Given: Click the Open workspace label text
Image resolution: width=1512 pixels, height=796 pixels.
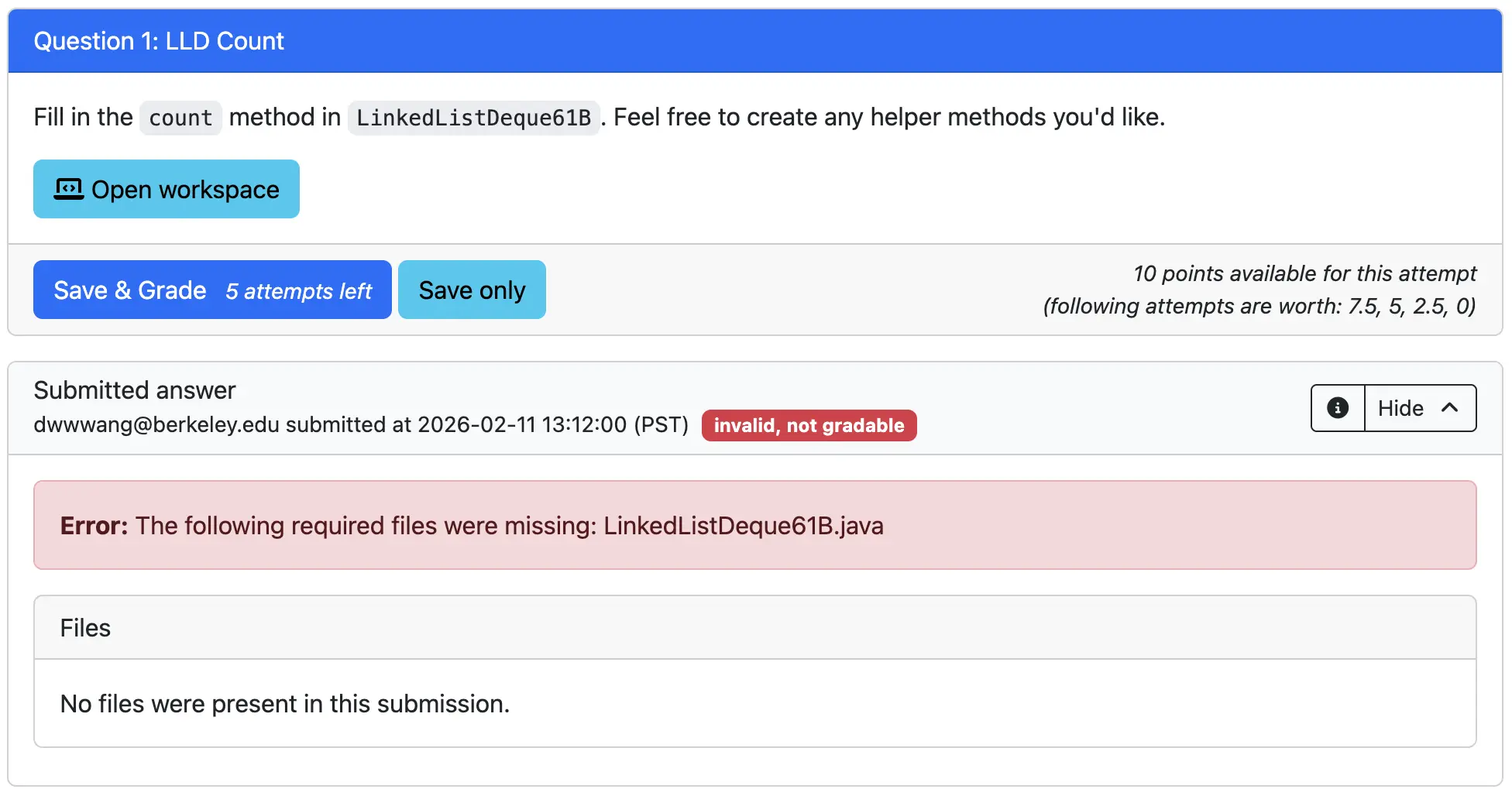Looking at the screenshot, I should pos(185,190).
